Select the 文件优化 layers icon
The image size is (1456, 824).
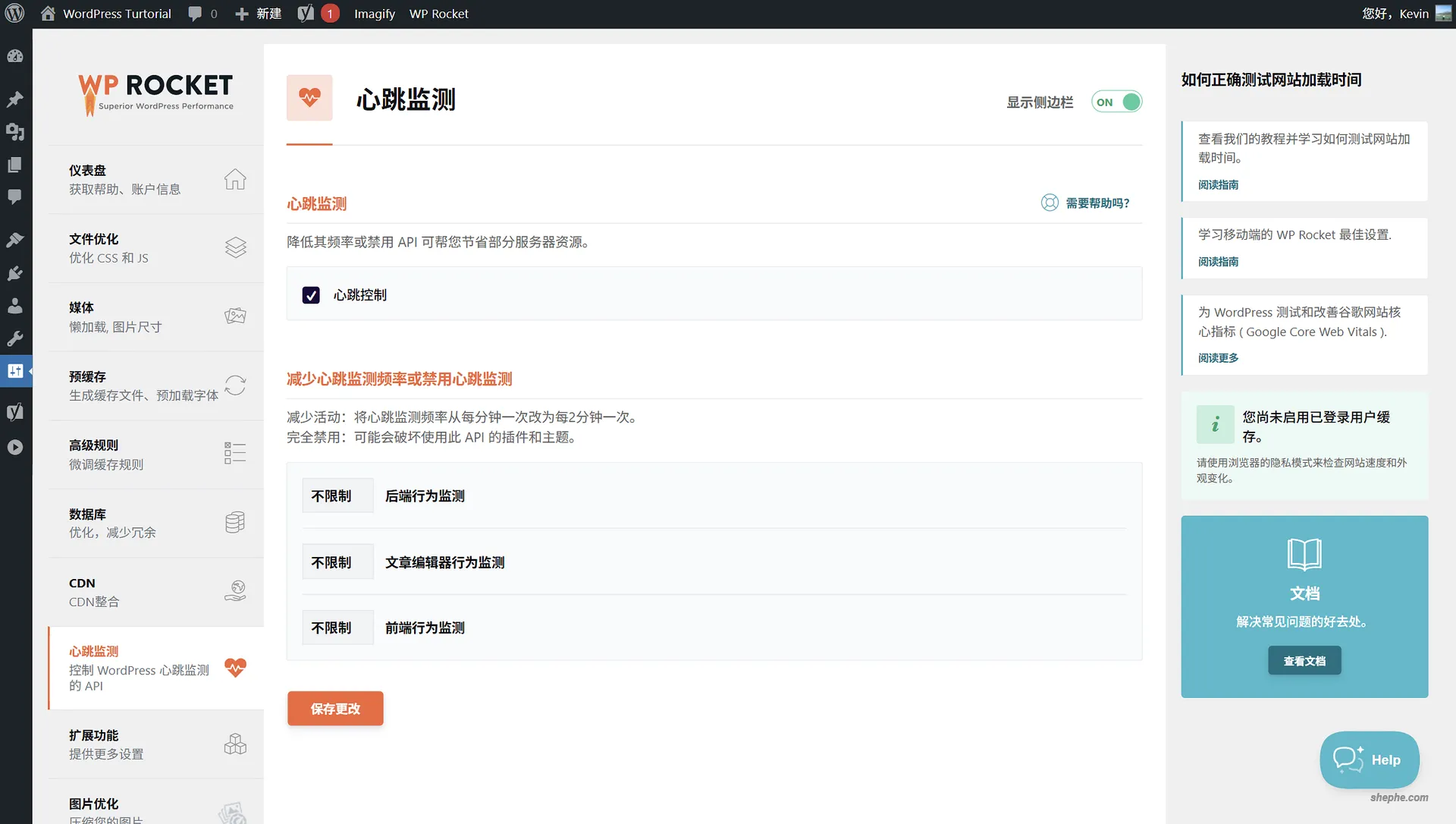tap(235, 247)
